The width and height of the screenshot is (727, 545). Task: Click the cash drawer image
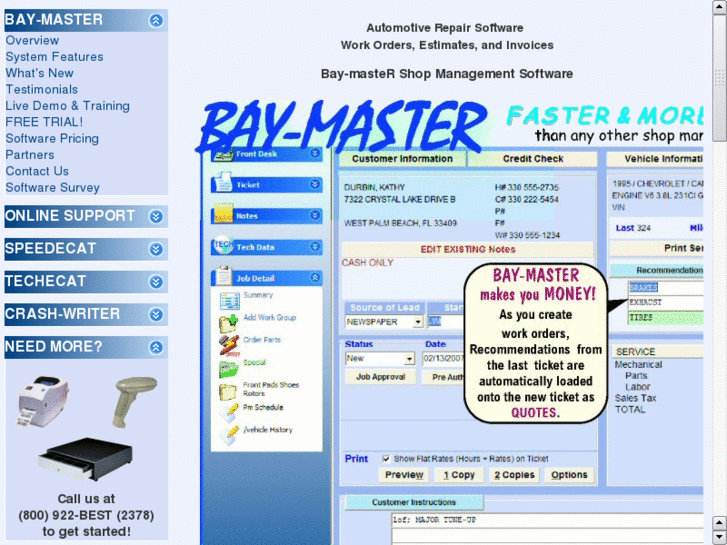coord(86,458)
